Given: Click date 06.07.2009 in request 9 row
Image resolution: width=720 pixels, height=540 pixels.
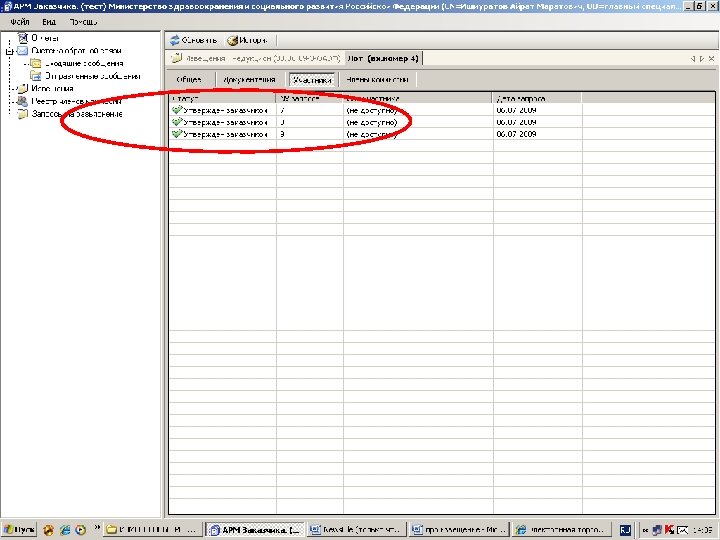Looking at the screenshot, I should tap(517, 134).
